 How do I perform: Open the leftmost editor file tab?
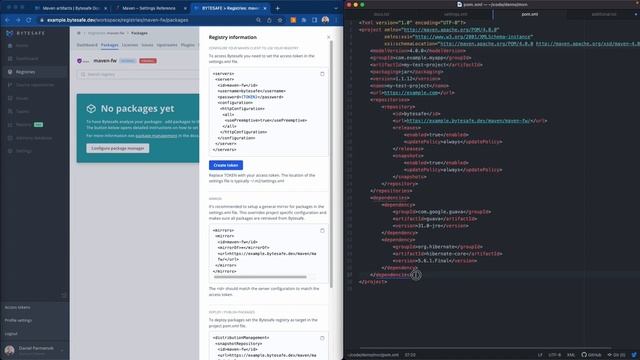(x=382, y=14)
